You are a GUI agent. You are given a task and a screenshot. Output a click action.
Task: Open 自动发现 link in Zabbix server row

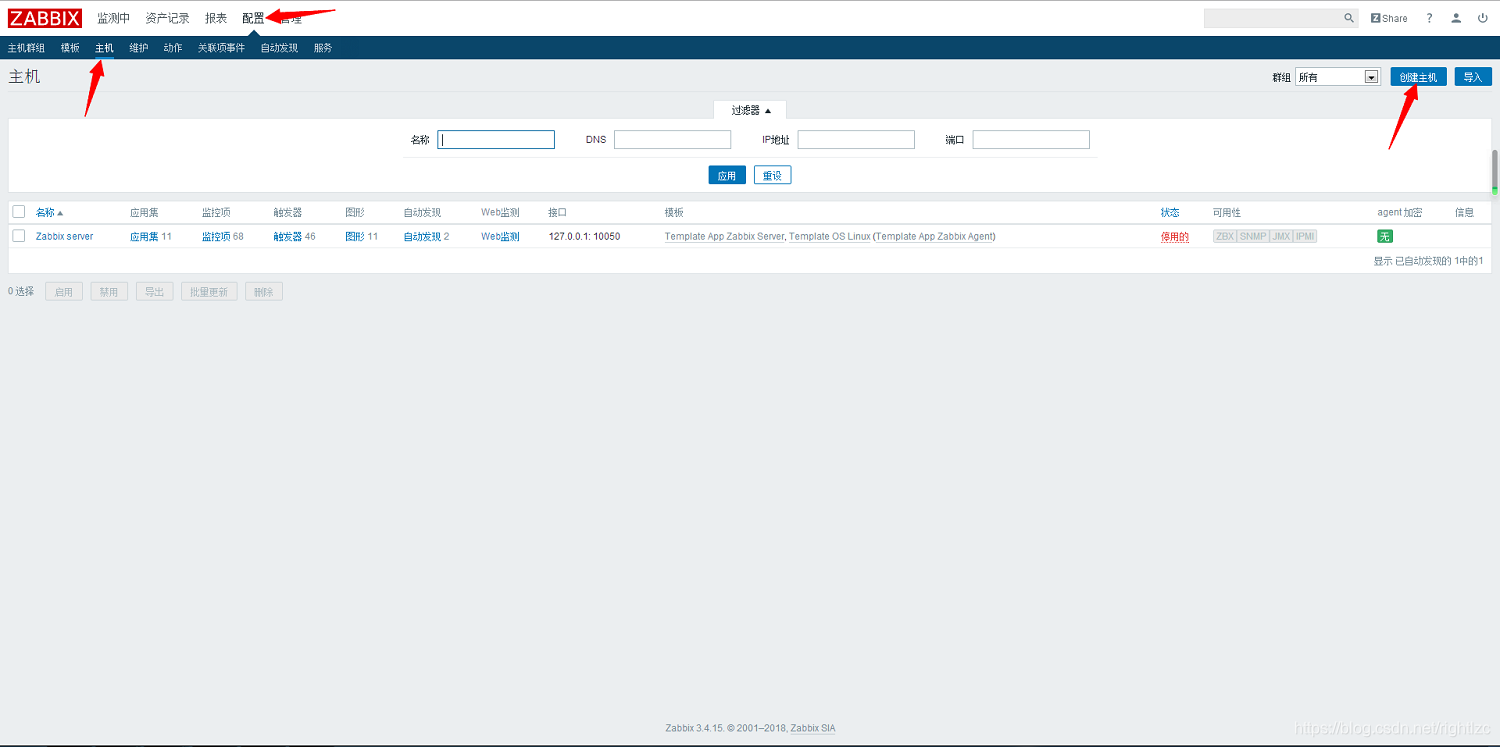(422, 237)
